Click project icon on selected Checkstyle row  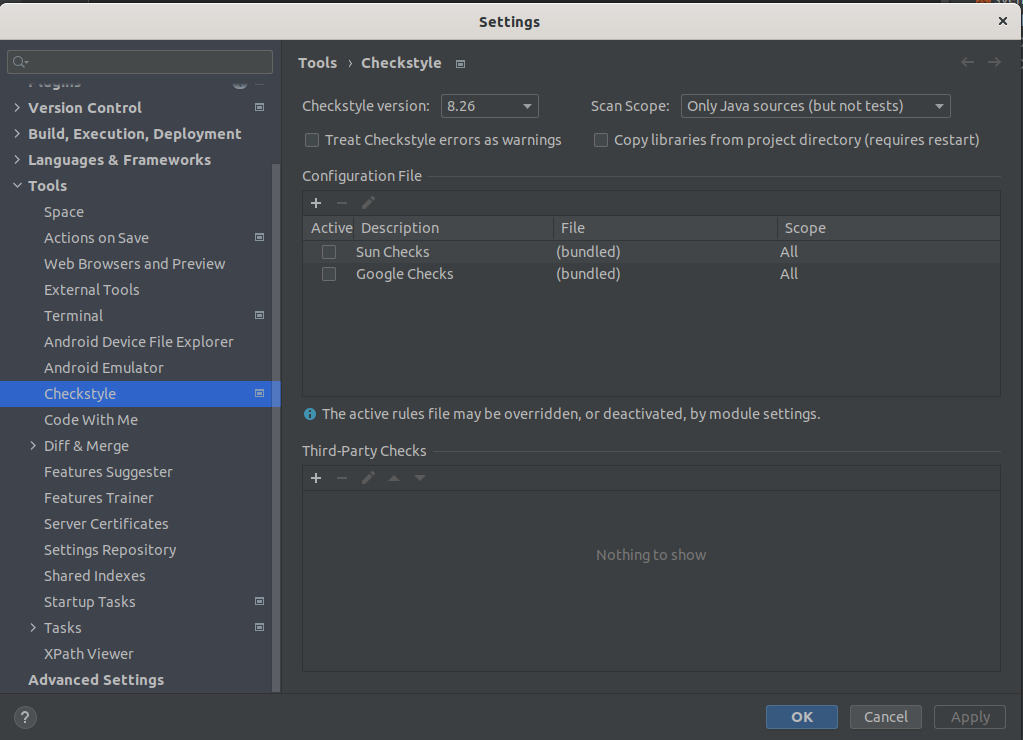pos(260,393)
